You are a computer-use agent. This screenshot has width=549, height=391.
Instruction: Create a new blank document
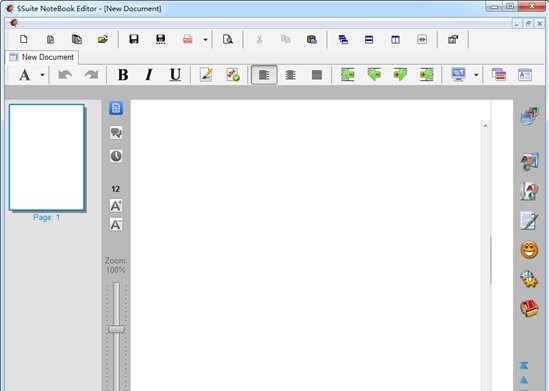23,39
